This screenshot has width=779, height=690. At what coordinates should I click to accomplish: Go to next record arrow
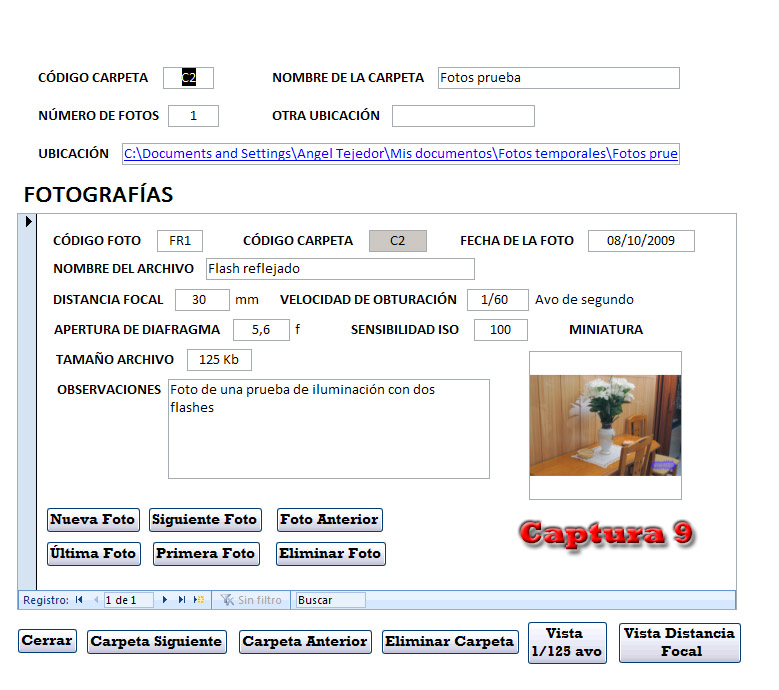point(165,600)
